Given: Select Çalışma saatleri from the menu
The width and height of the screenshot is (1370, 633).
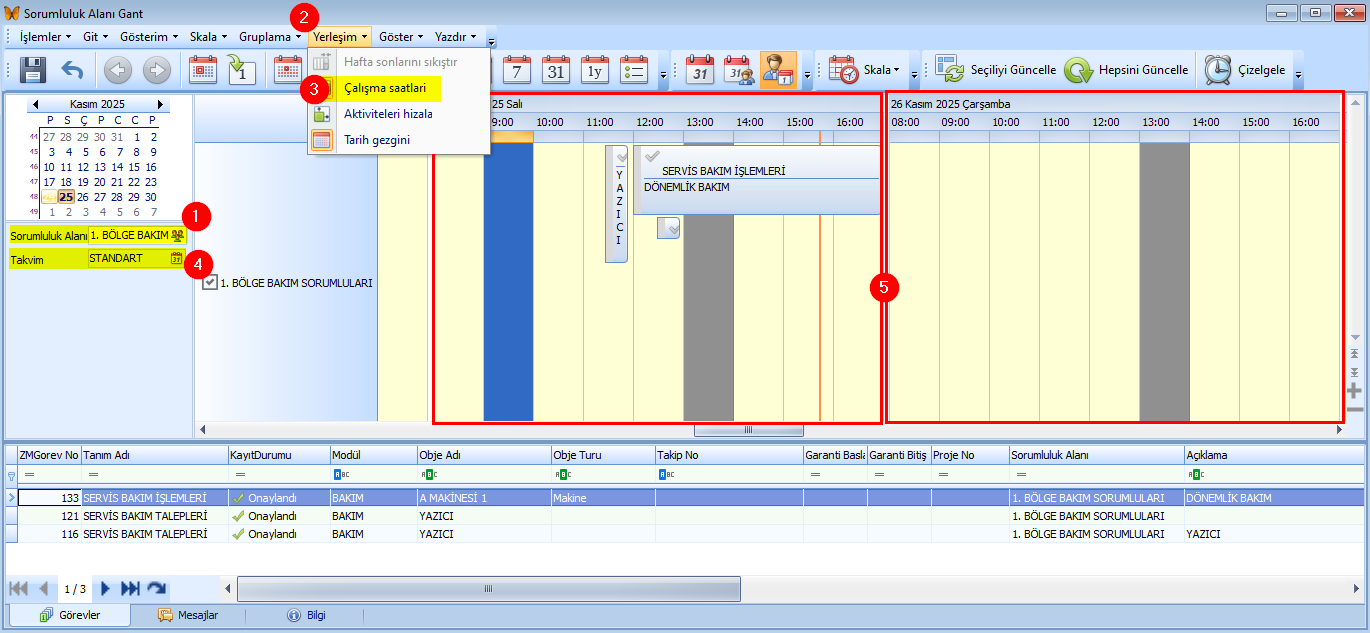Looking at the screenshot, I should click(x=385, y=88).
